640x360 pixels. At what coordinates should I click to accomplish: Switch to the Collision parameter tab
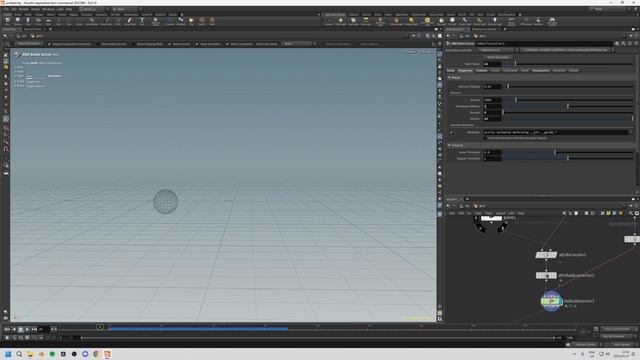[481, 71]
